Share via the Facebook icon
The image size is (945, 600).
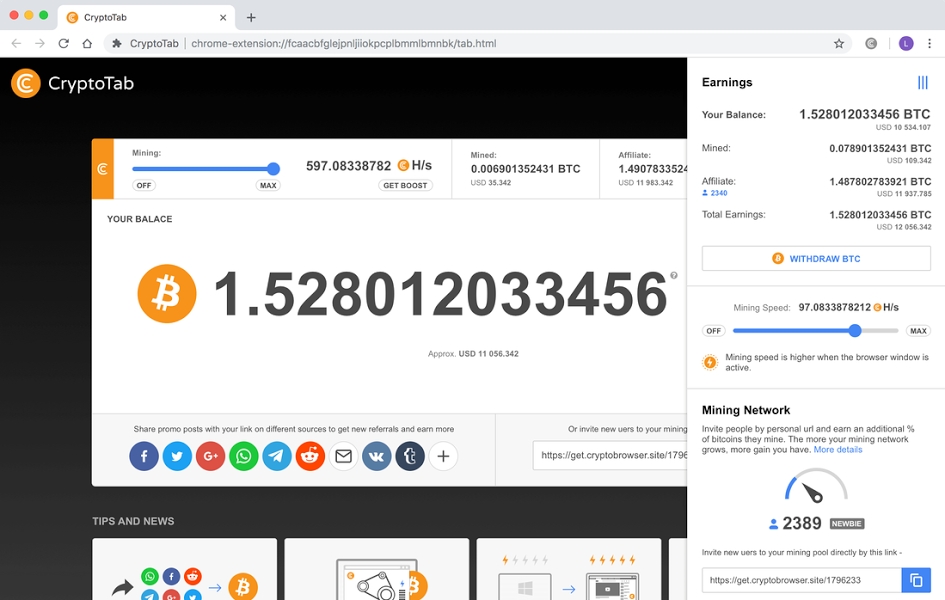pyautogui.click(x=144, y=456)
